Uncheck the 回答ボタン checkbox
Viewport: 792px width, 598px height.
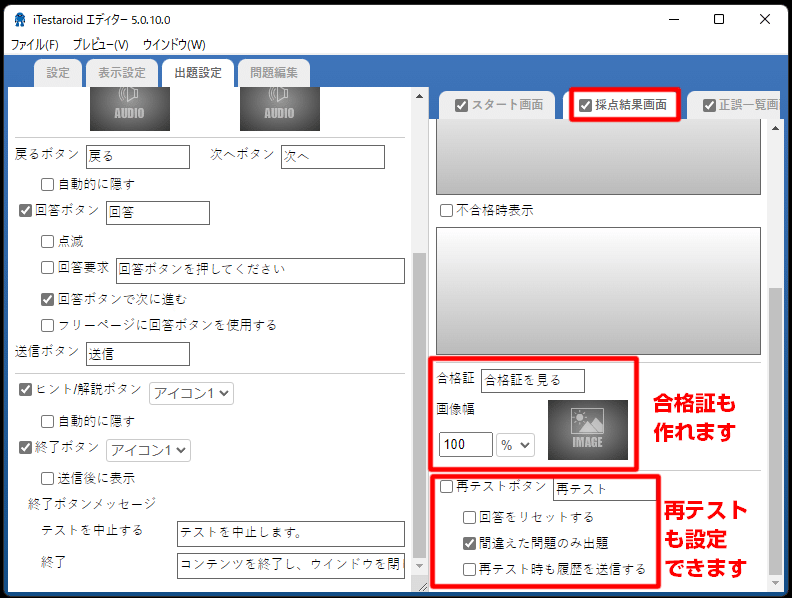[25, 210]
